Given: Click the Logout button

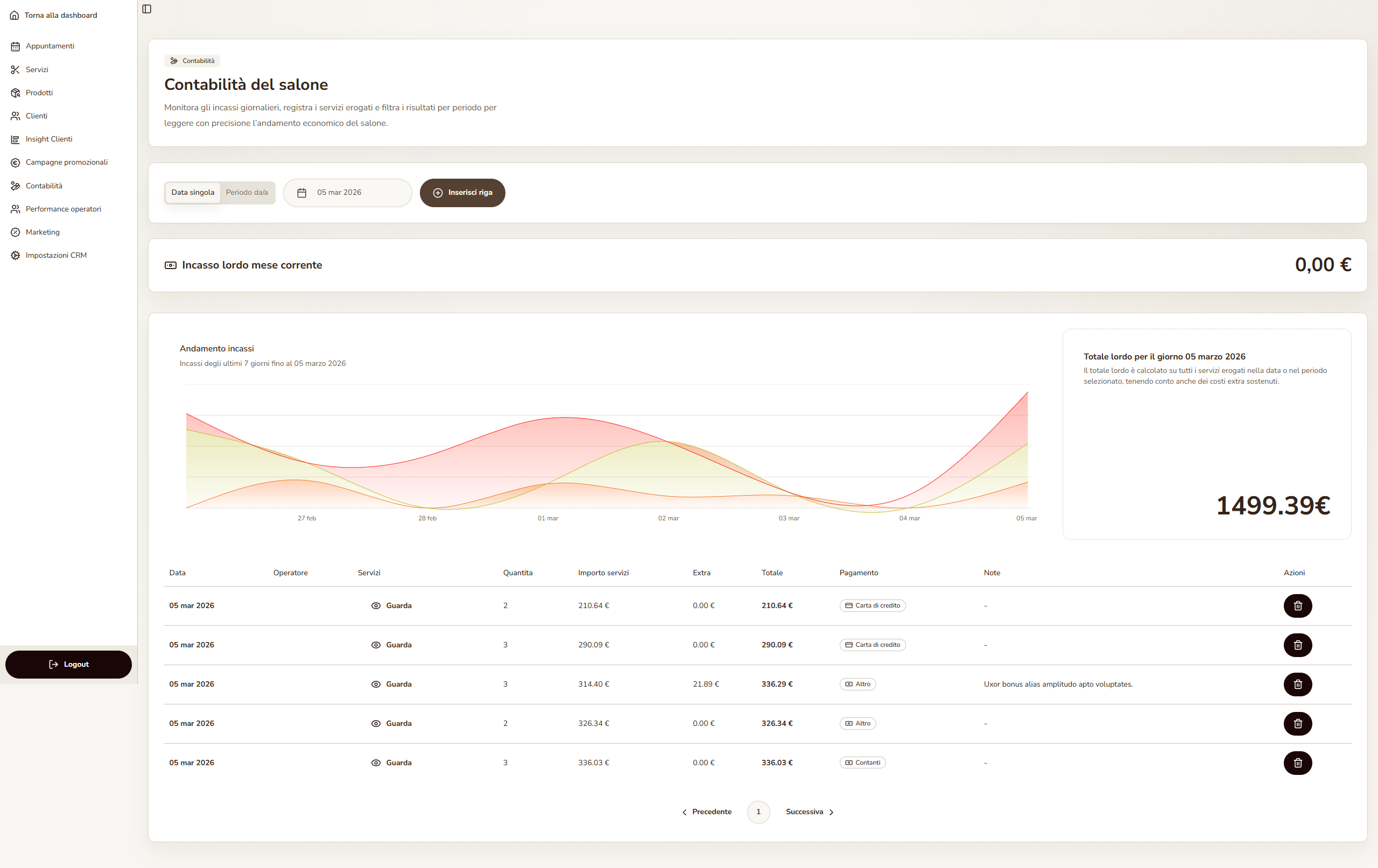Looking at the screenshot, I should pos(69,664).
